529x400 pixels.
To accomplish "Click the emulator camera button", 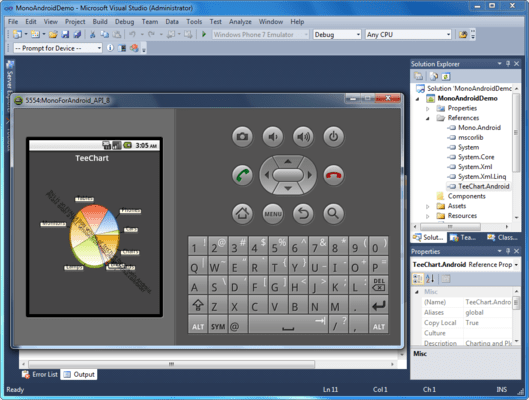I will point(242,137).
